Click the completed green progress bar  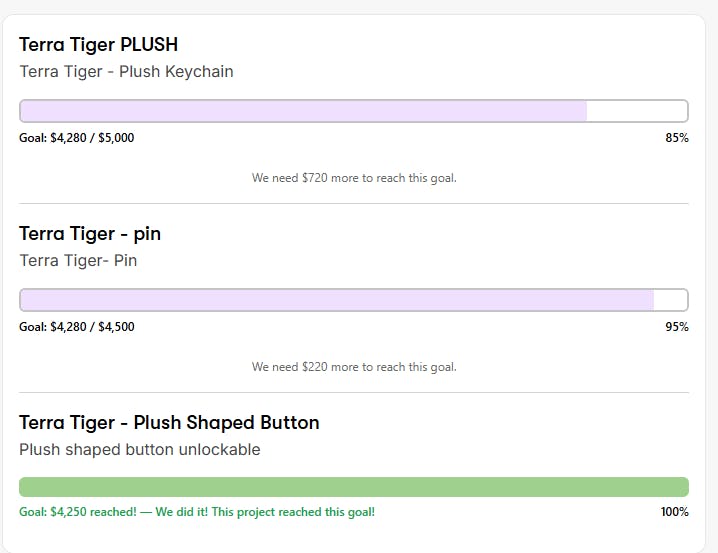(354, 487)
